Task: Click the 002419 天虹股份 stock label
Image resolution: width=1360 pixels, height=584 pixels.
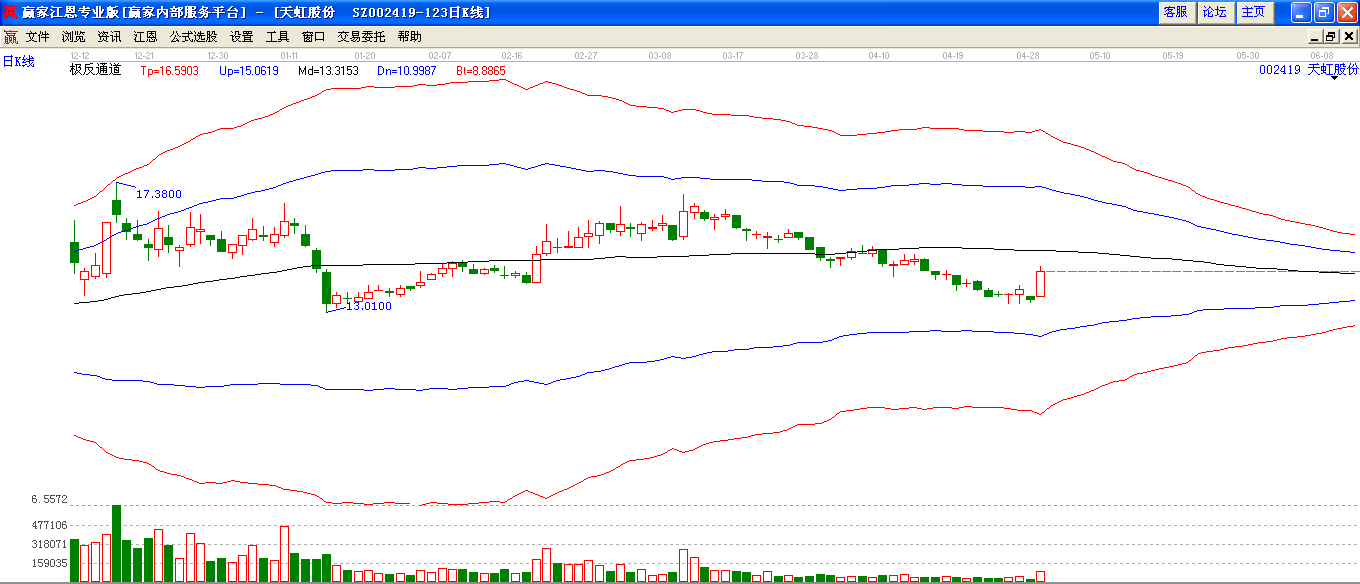Action: coord(1309,69)
